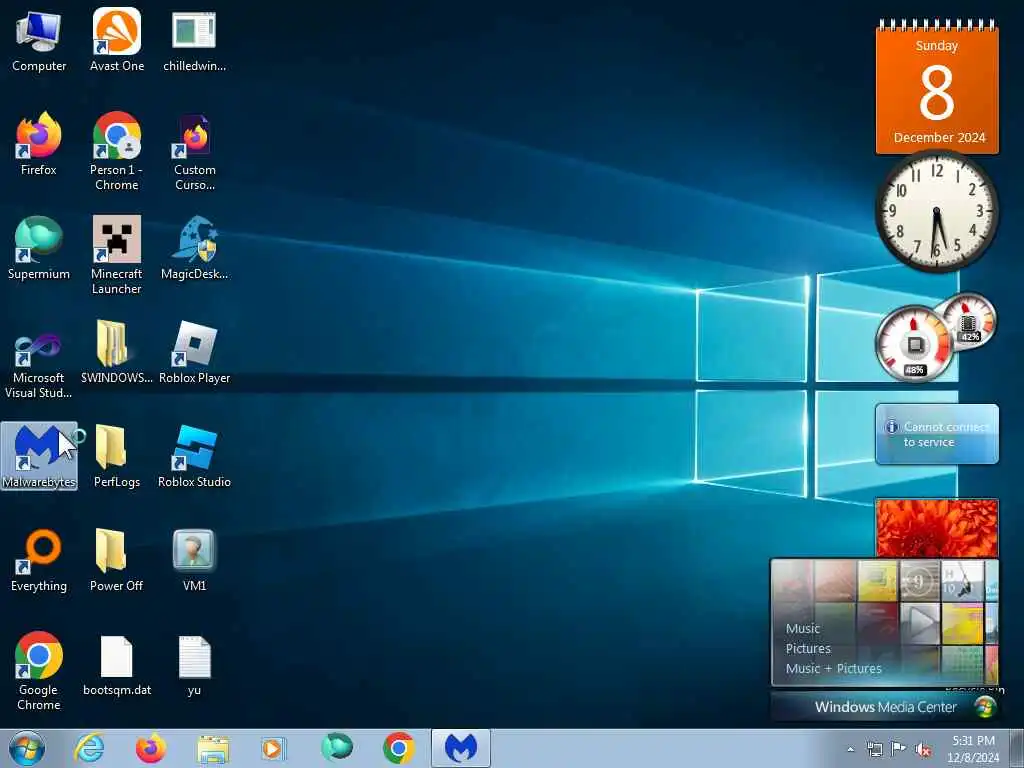Launch Avast One from the desktop
The height and width of the screenshot is (768, 1024).
tap(117, 41)
